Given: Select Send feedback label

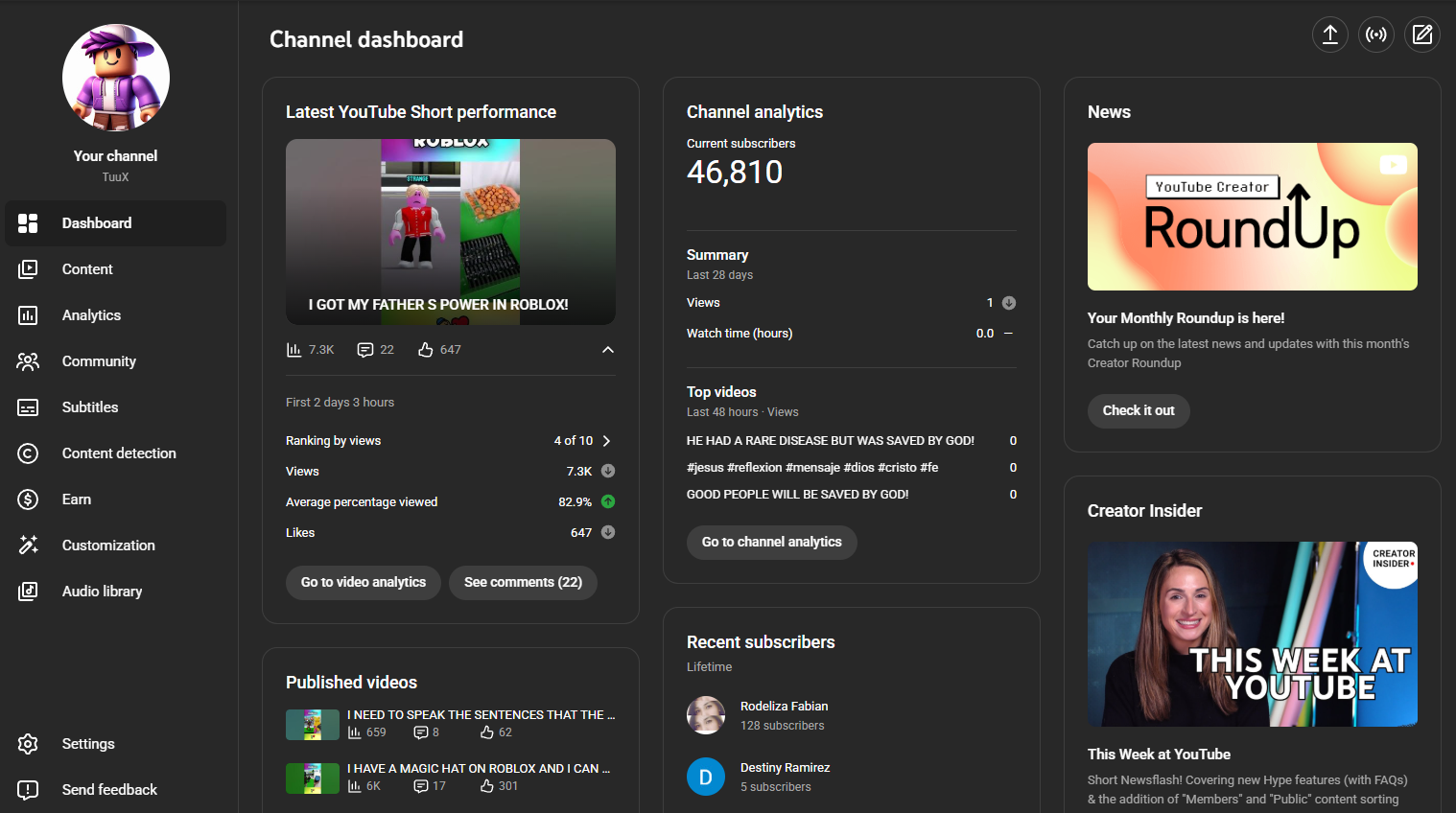Looking at the screenshot, I should (x=109, y=790).
